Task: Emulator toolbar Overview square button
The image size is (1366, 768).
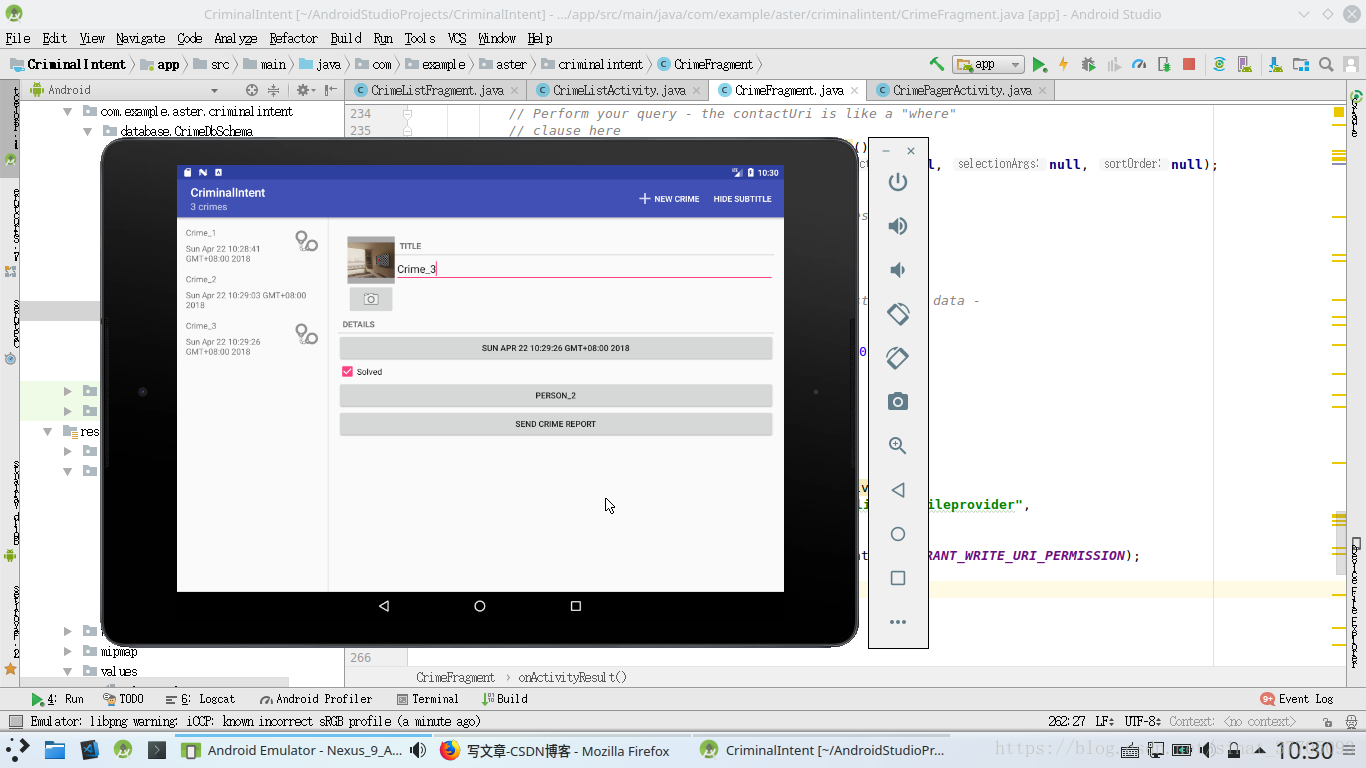Action: coord(898,578)
